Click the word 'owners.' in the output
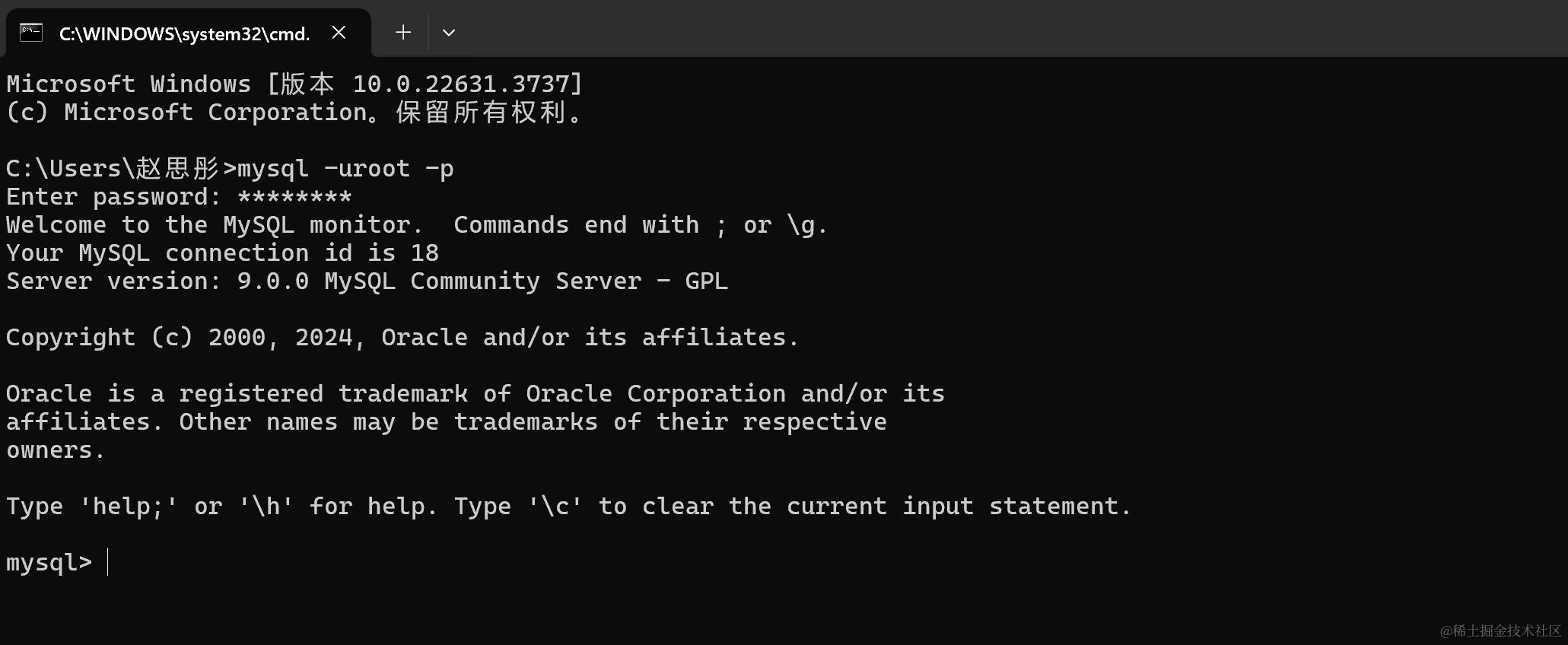This screenshot has width=1568, height=645. pos(56,450)
